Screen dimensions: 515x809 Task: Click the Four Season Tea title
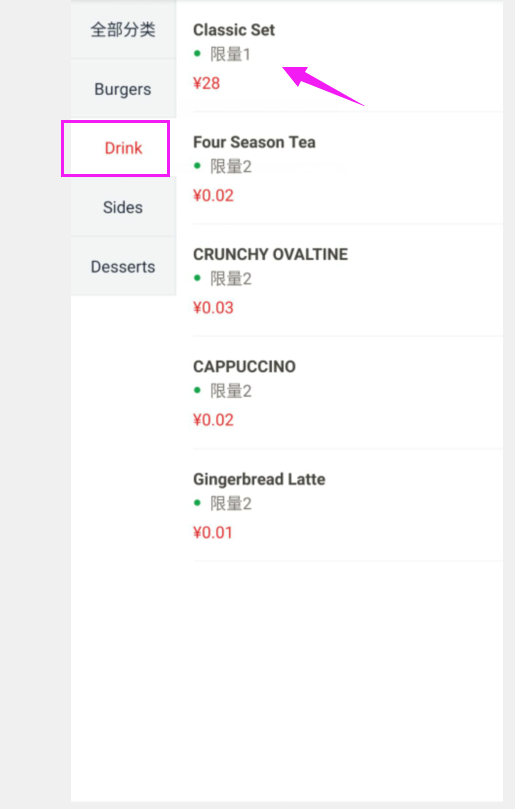pyautogui.click(x=254, y=142)
